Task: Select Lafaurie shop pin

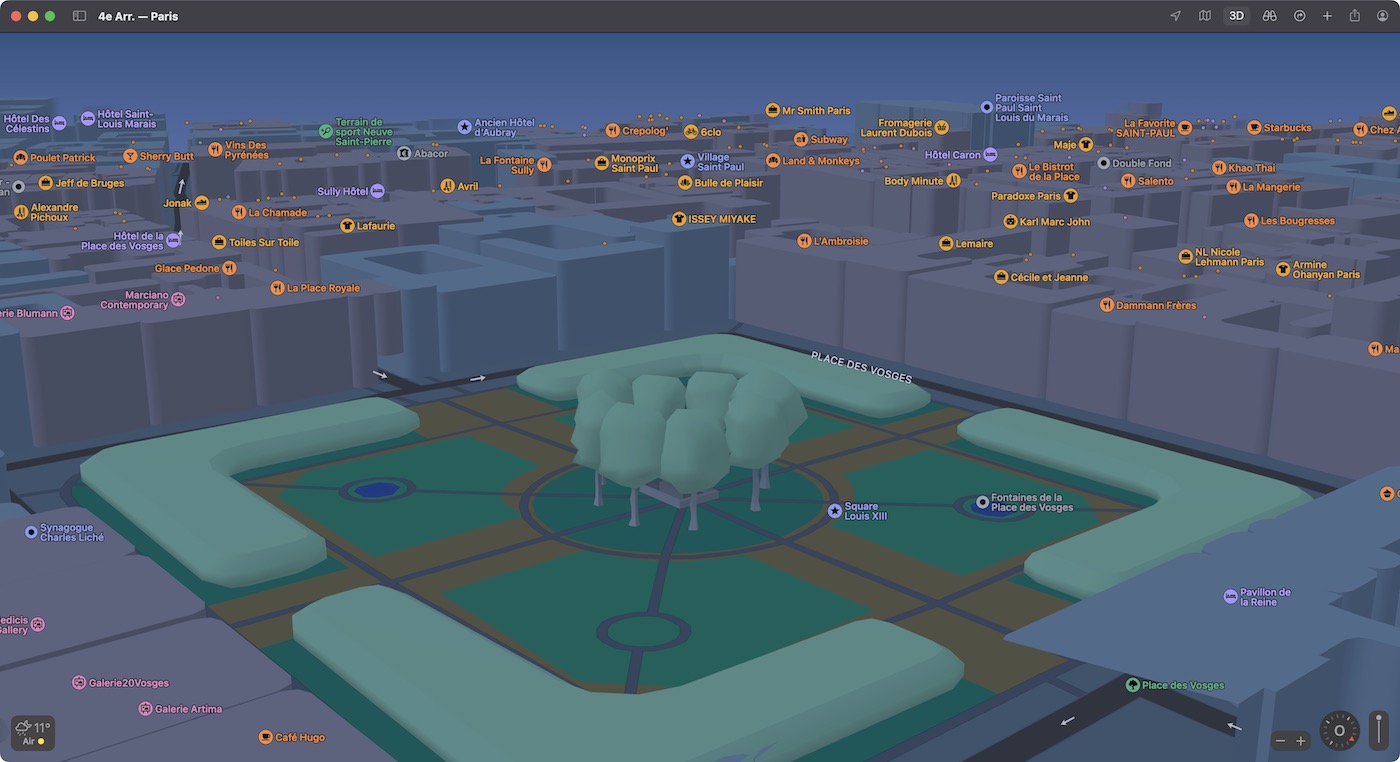Action: [x=347, y=226]
